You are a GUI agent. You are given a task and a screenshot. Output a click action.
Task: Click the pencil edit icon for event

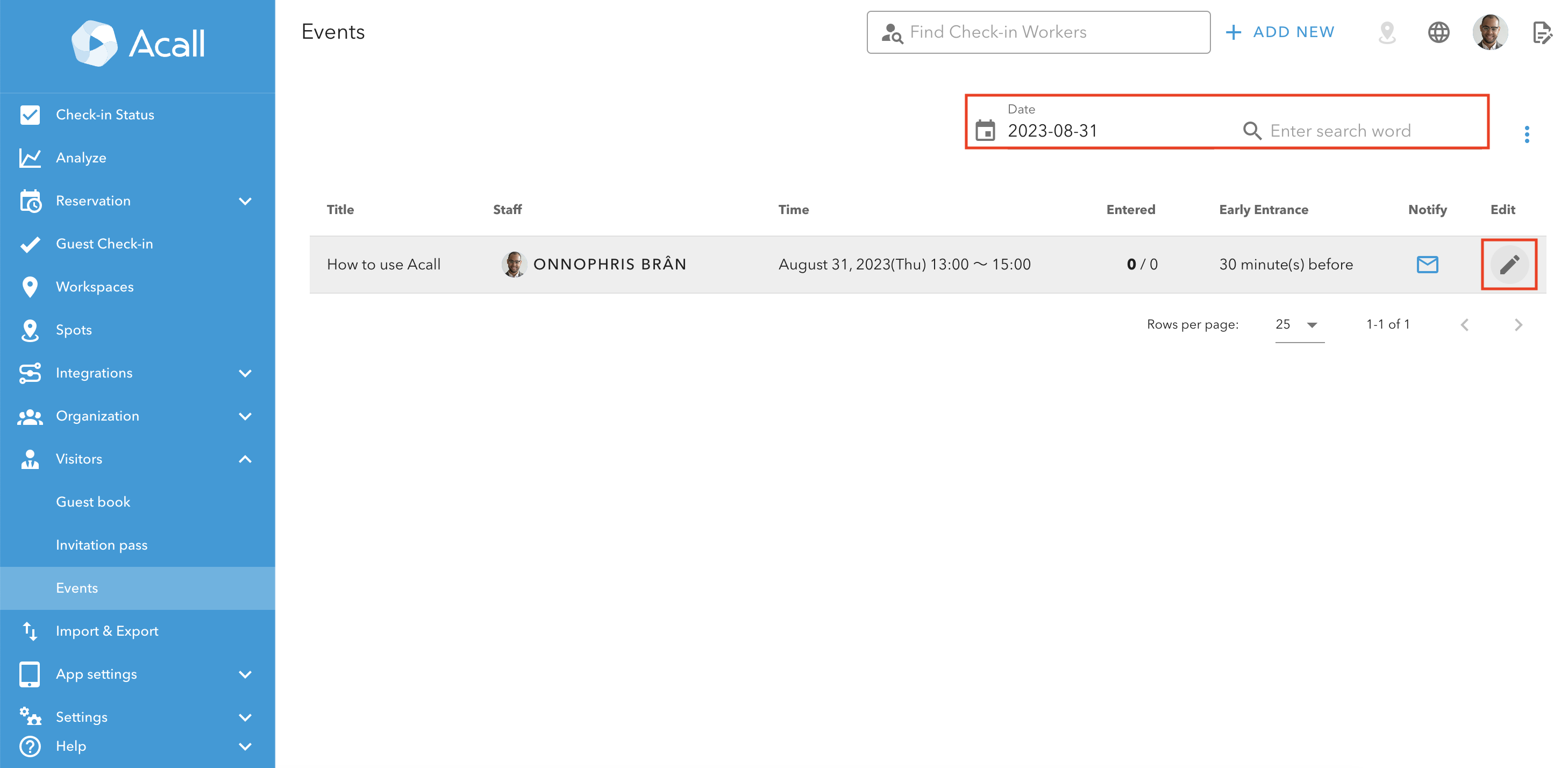click(1509, 264)
